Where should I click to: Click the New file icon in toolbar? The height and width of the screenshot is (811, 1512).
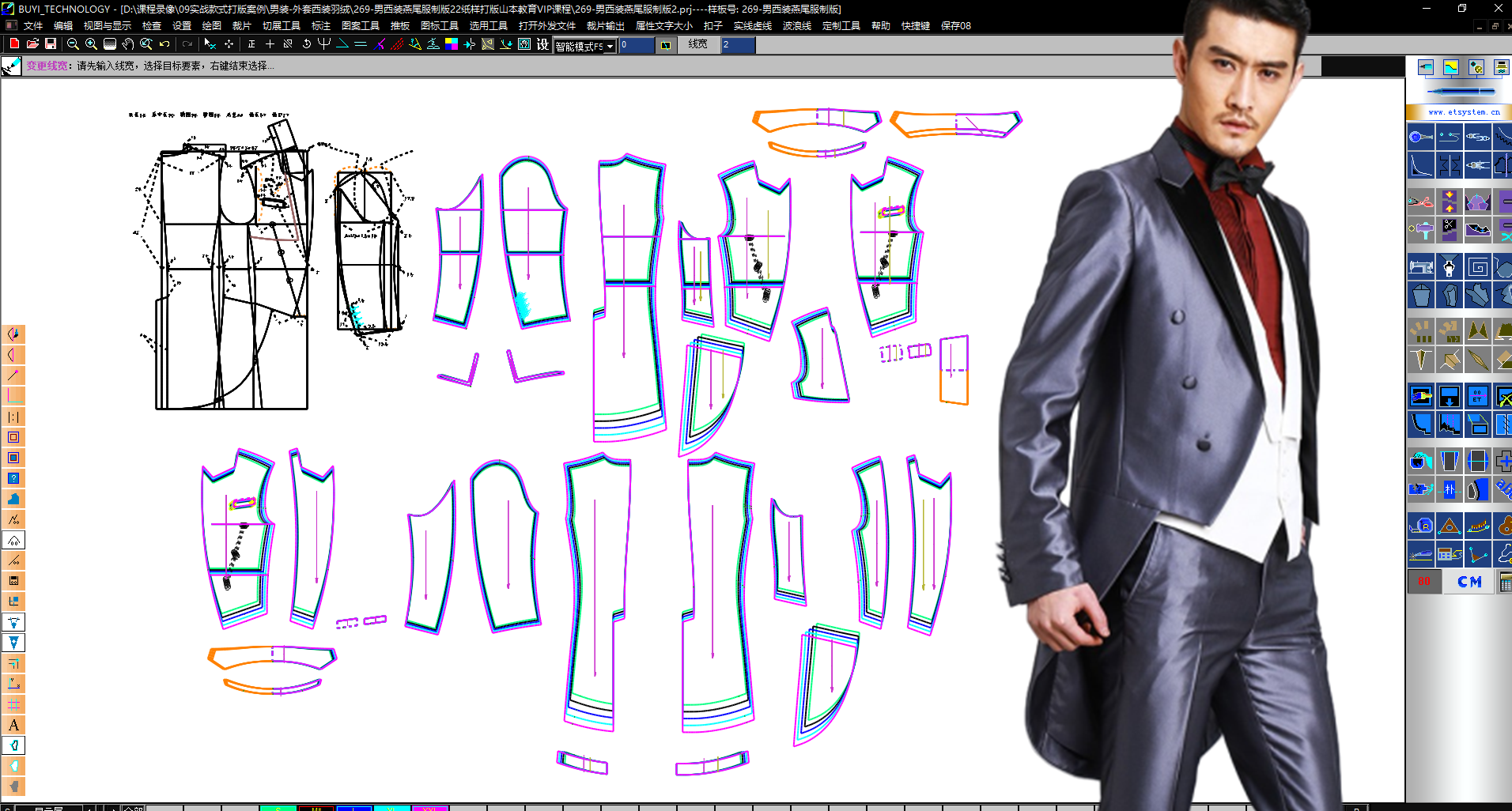pos(14,43)
